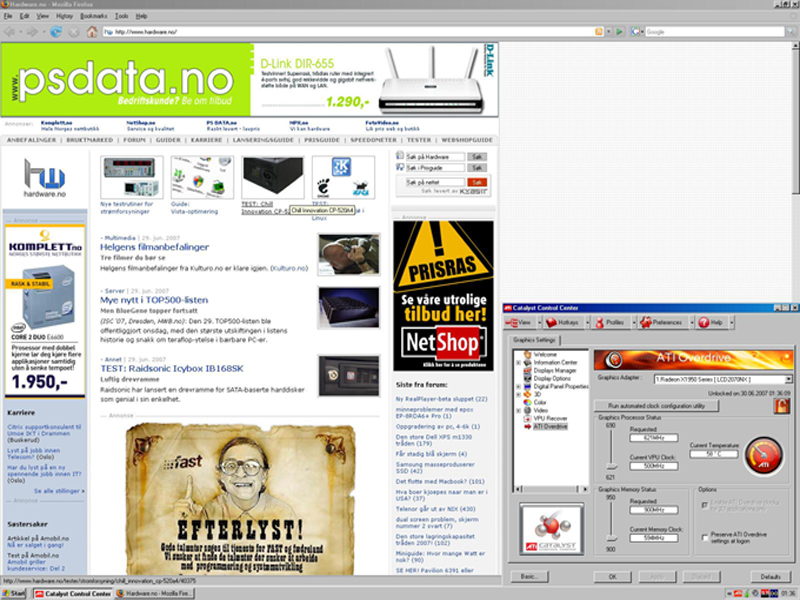Open dropdown arrow next to Preferences button
The height and width of the screenshot is (600, 800).
point(692,322)
